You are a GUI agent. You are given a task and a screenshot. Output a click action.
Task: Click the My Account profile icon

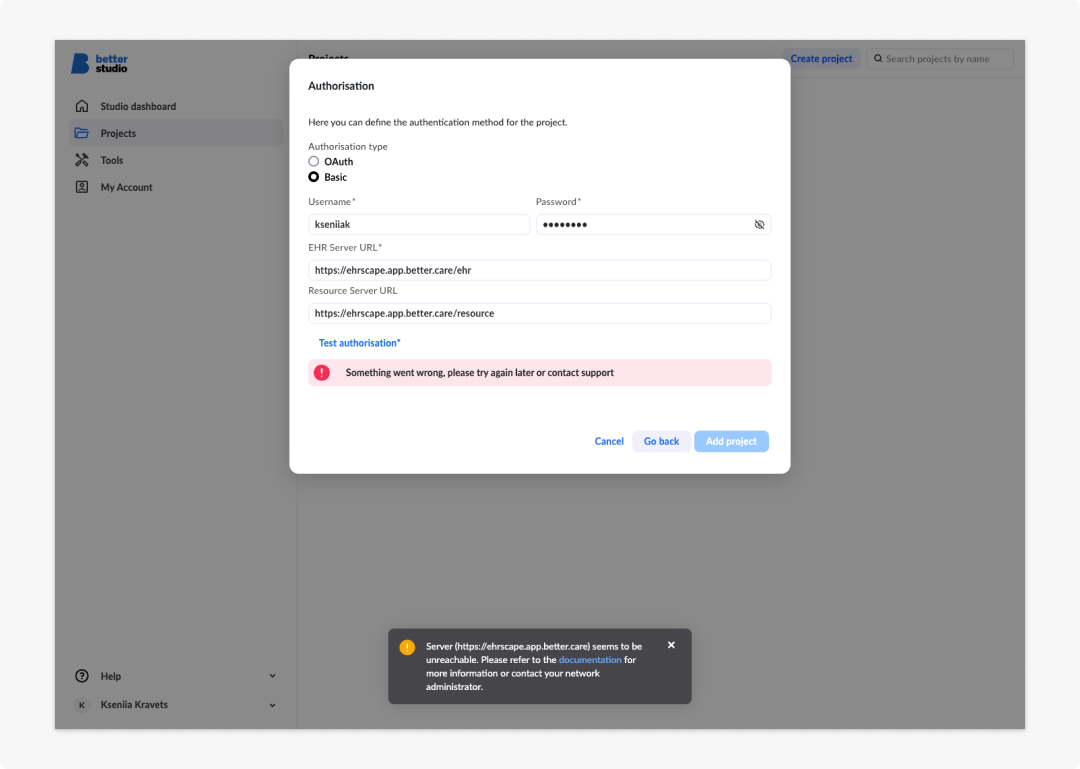(82, 187)
